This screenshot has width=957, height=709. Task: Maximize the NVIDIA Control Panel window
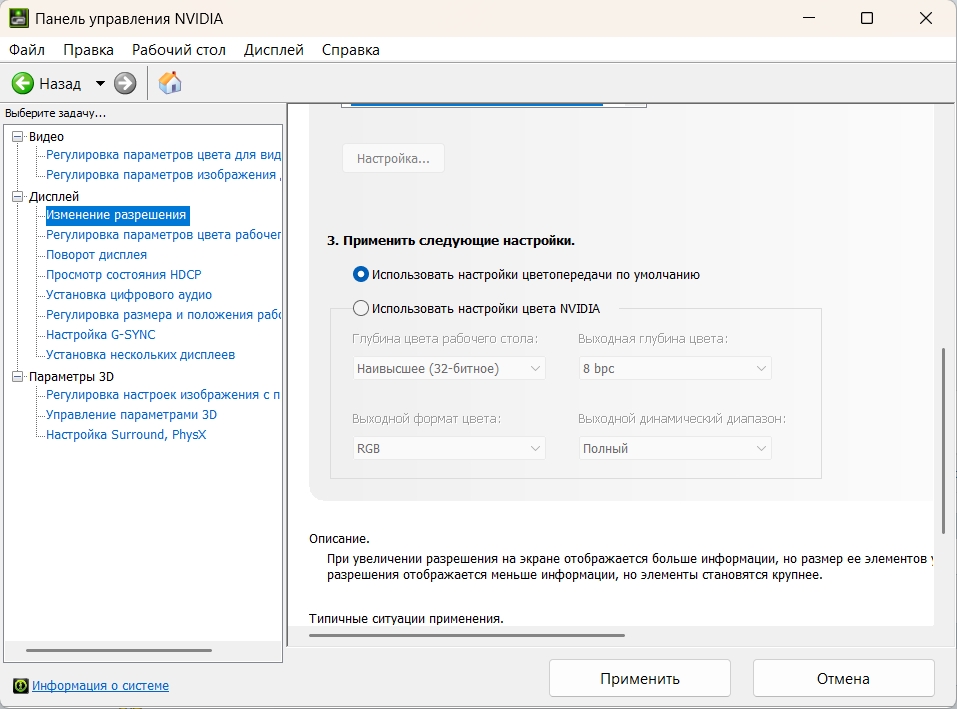pyautogui.click(x=867, y=18)
